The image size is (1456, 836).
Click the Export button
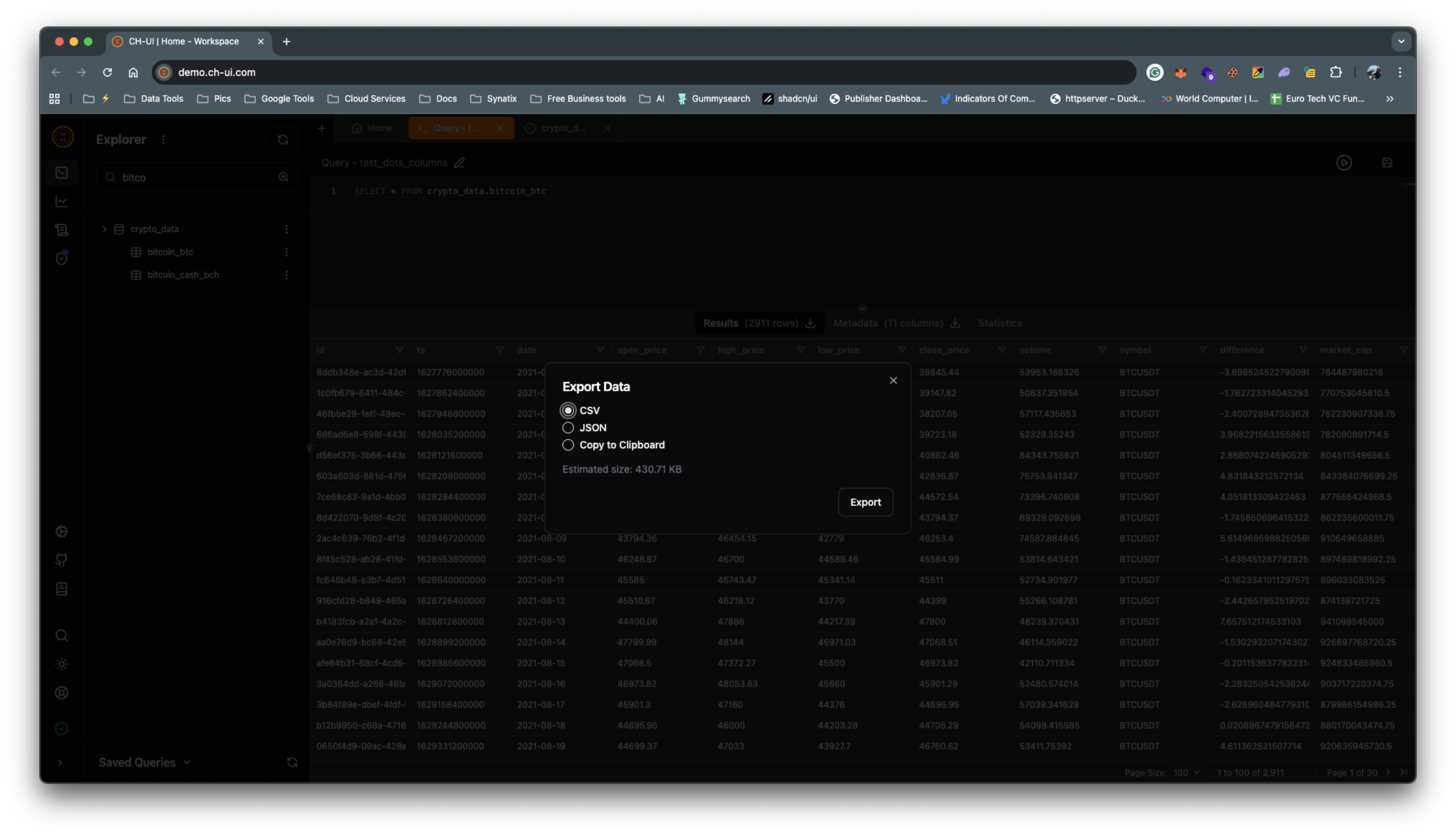click(865, 503)
